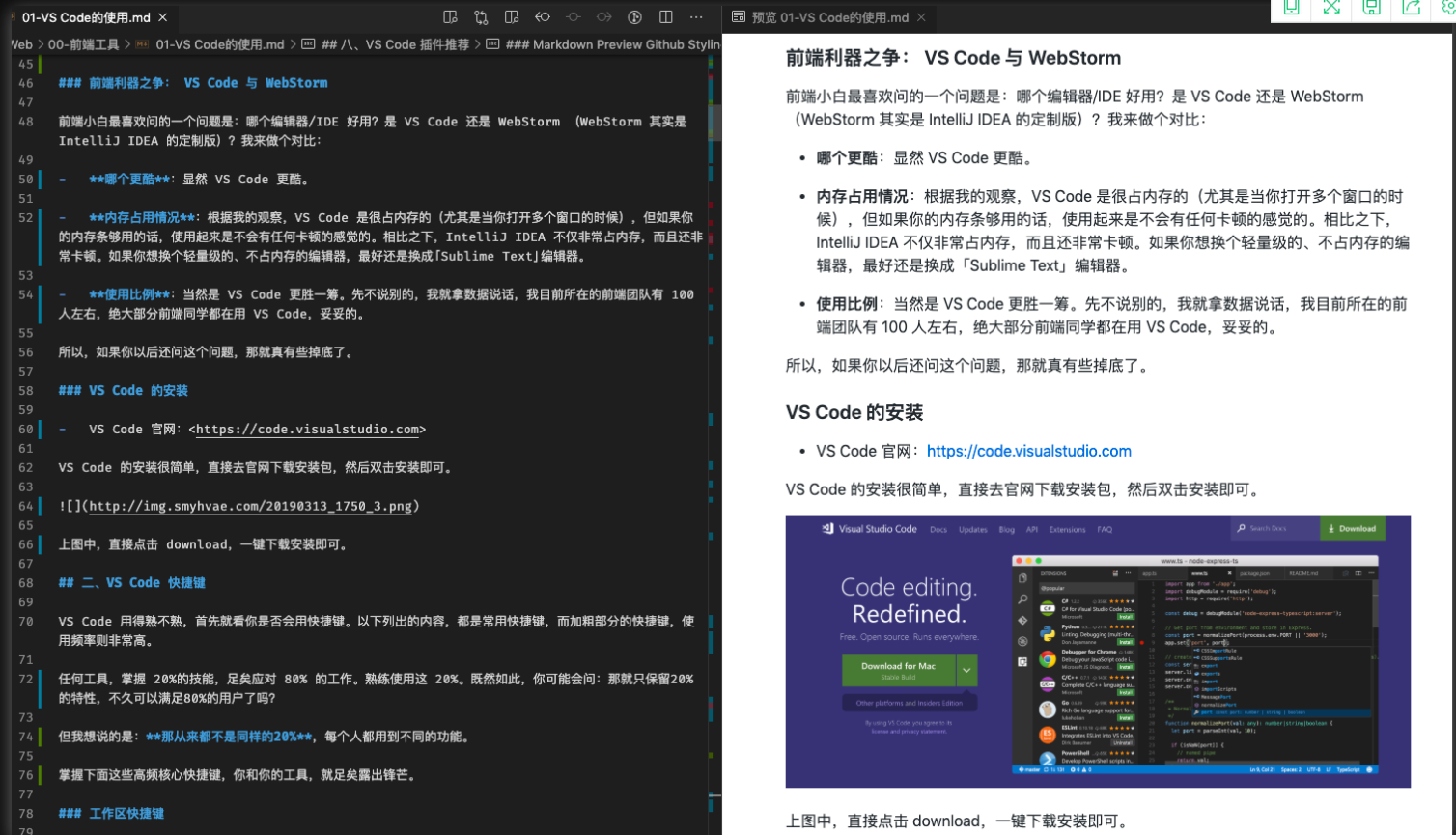Click preview bold text '使用比例'
This screenshot has width=1456, height=835.
[847, 304]
